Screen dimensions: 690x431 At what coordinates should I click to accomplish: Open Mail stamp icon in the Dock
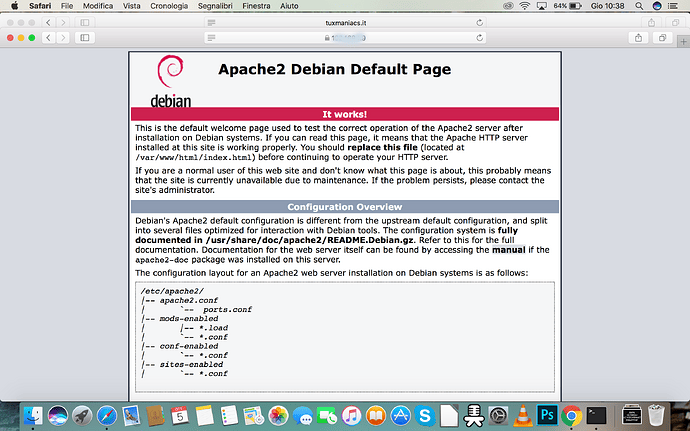coord(131,416)
